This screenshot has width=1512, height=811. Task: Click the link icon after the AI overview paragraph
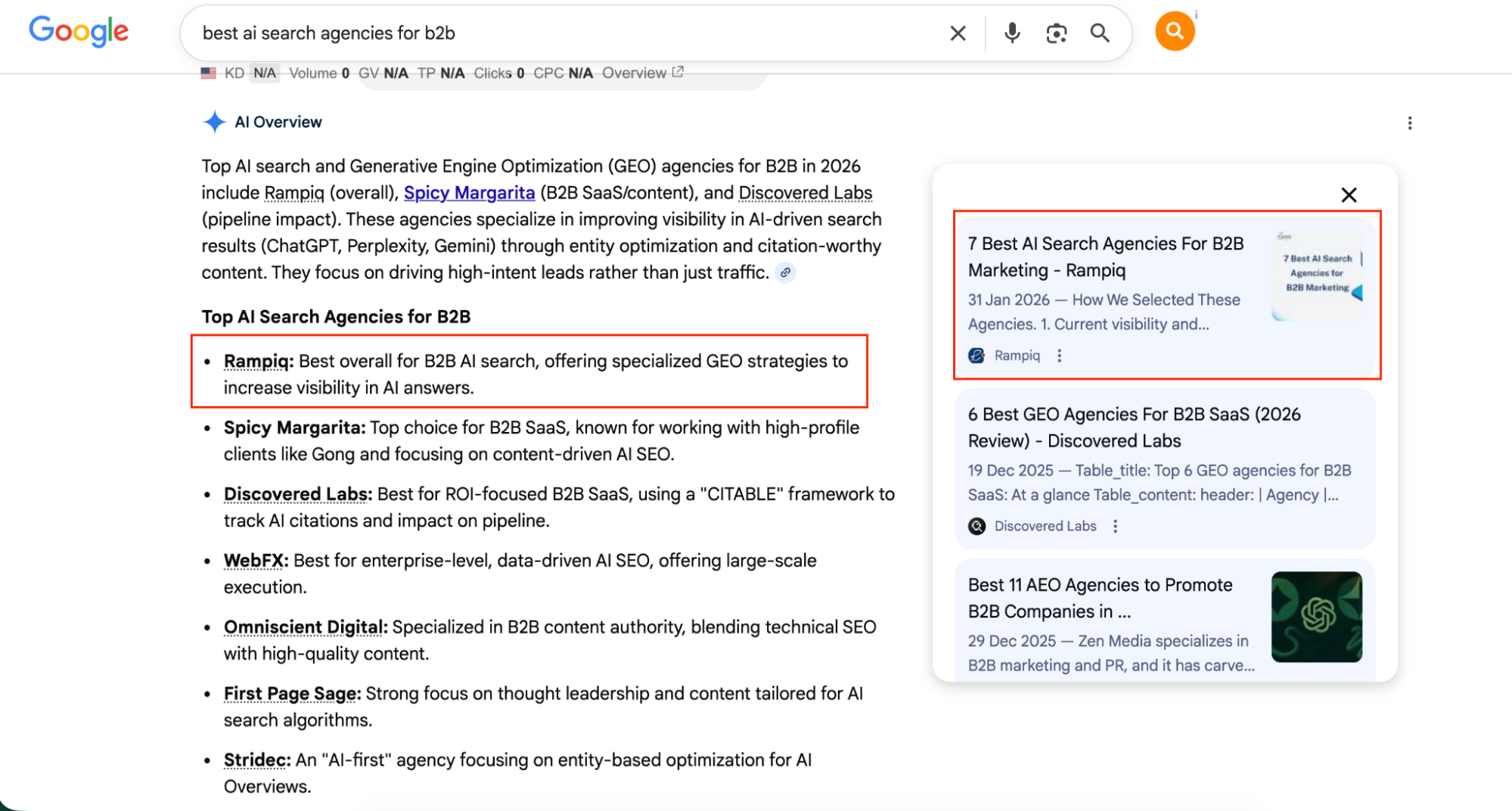click(786, 273)
